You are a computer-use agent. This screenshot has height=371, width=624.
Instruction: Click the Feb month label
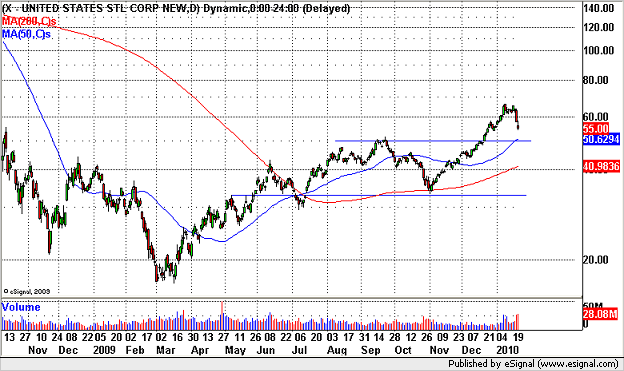[135, 350]
